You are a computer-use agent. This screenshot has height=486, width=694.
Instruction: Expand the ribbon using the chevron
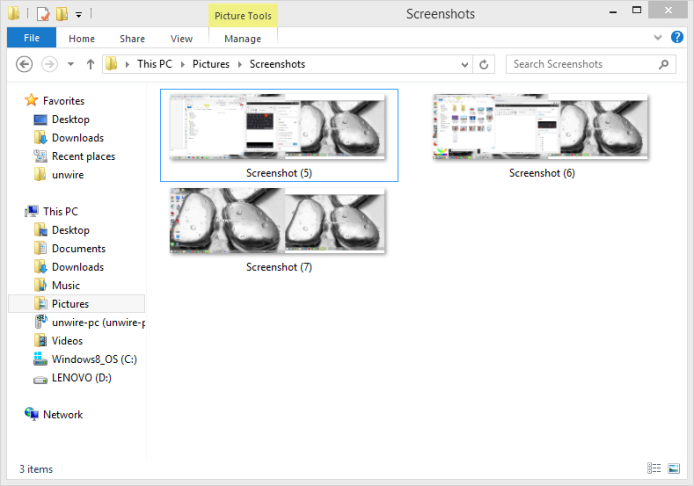[659, 38]
